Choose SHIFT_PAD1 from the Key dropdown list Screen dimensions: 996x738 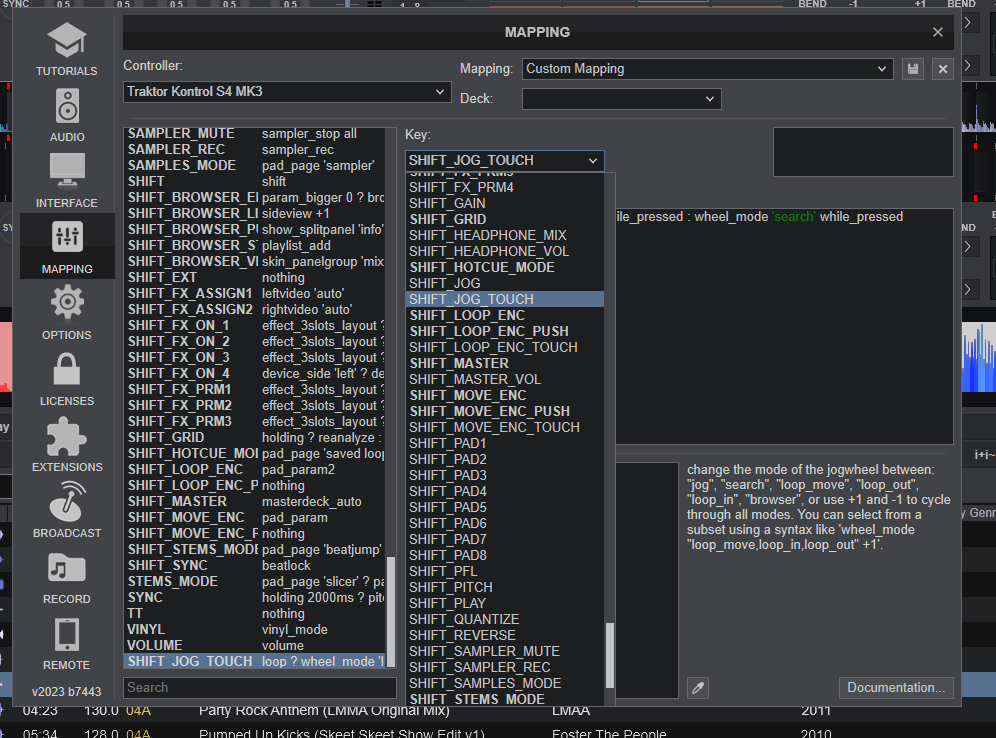[504, 443]
